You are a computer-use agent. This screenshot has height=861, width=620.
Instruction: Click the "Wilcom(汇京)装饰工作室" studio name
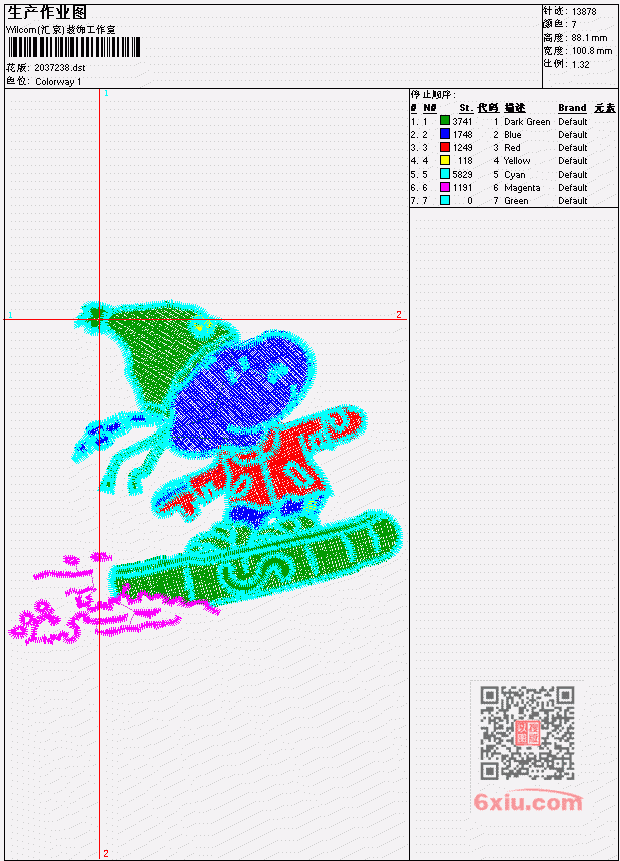pyautogui.click(x=61, y=30)
